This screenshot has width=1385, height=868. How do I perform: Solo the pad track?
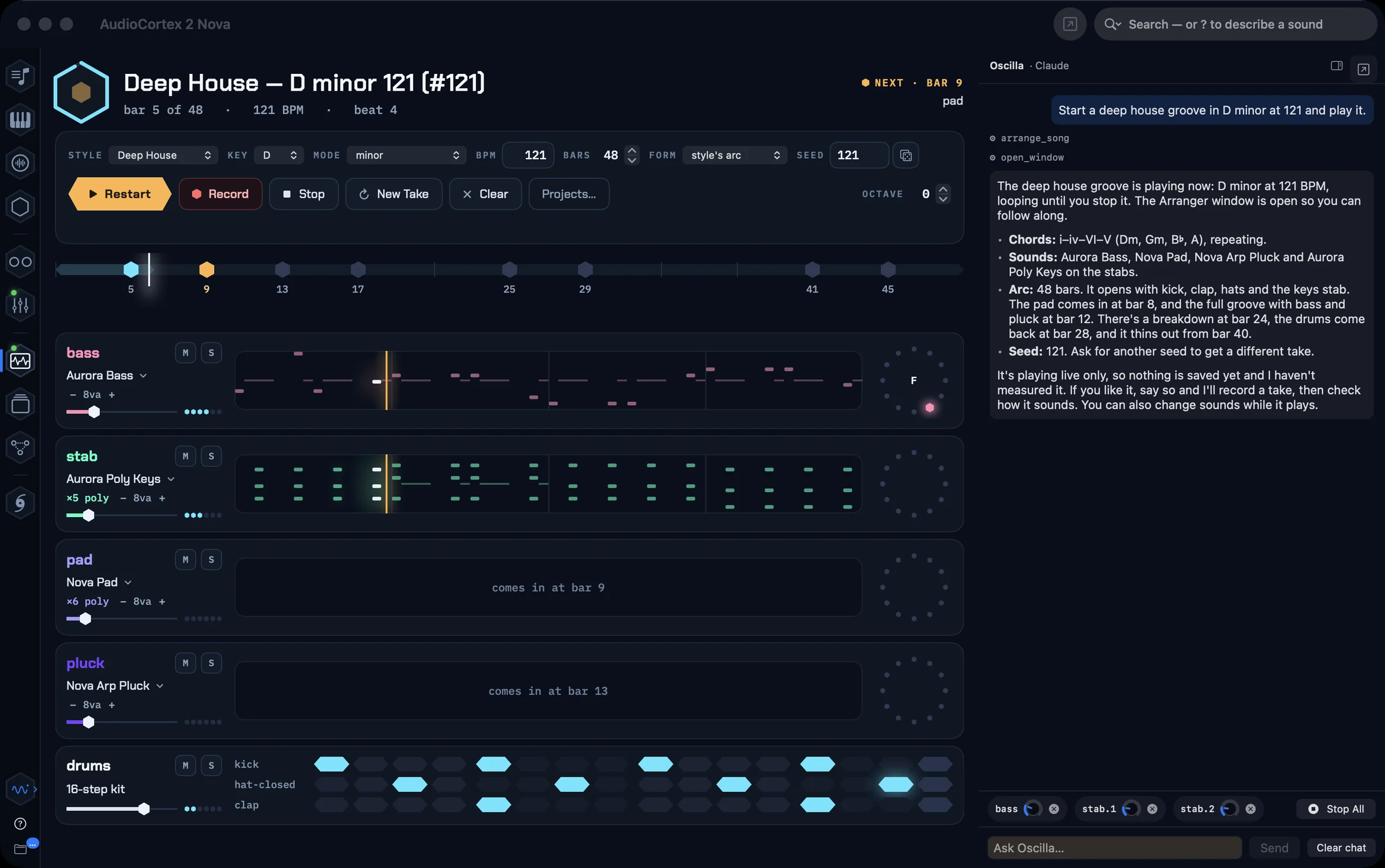tap(211, 559)
